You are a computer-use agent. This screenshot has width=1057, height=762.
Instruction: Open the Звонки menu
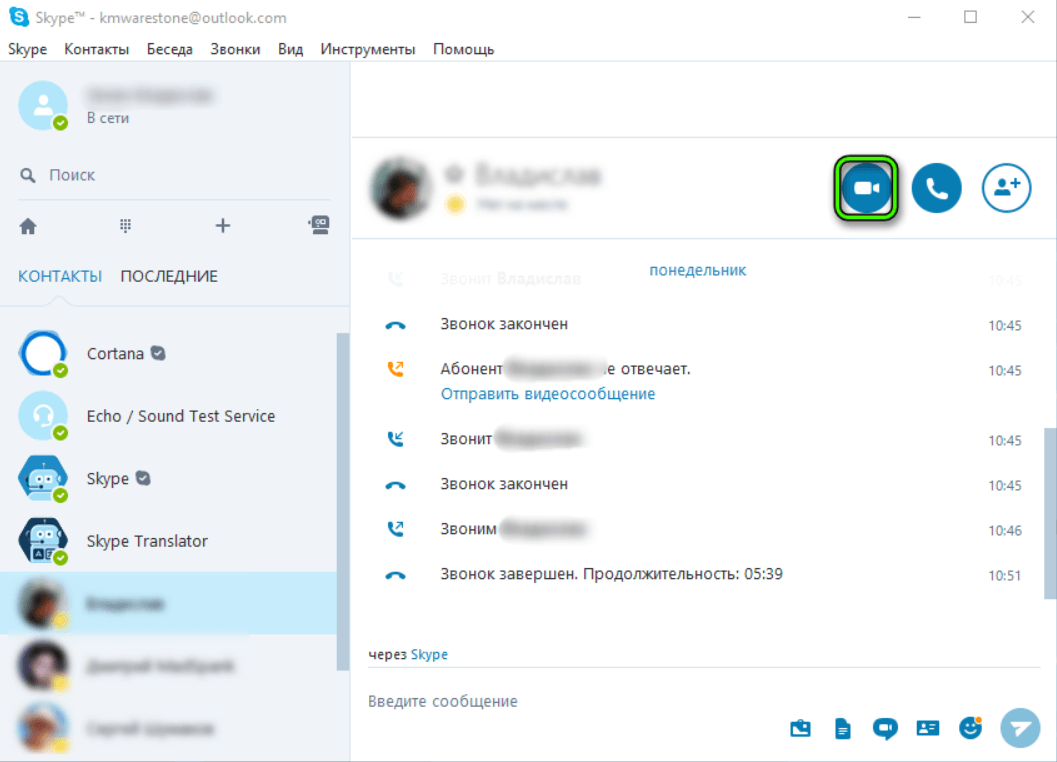pyautogui.click(x=235, y=49)
